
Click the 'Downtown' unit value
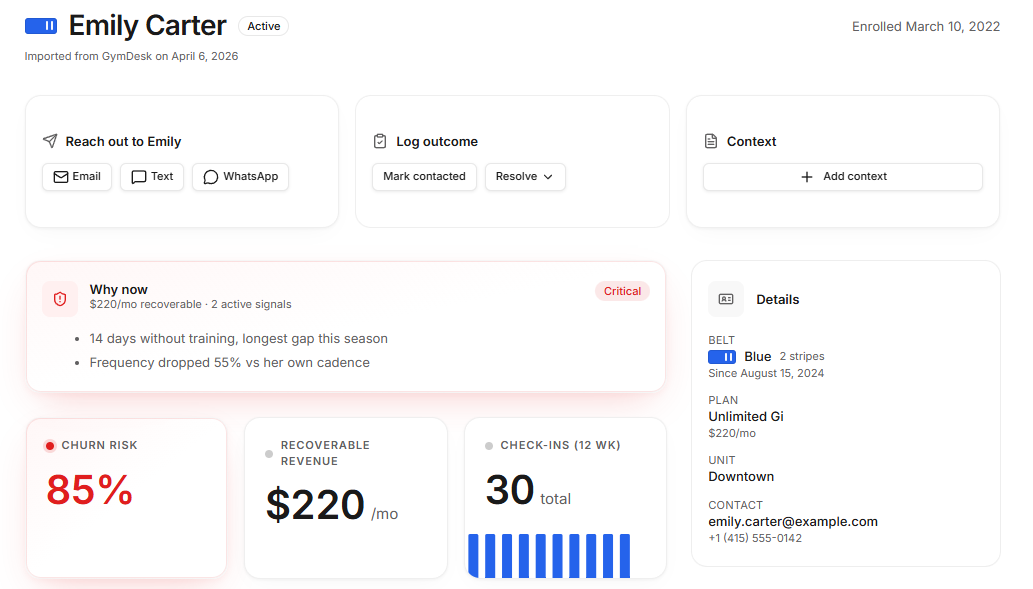click(x=741, y=476)
